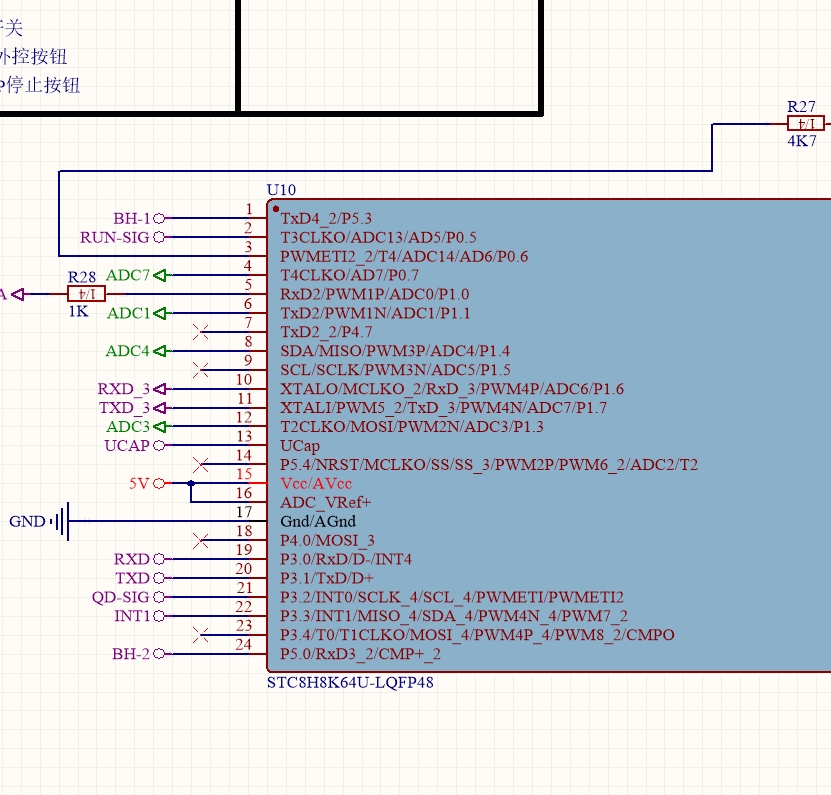The height and width of the screenshot is (795, 831).
Task: Select the INT1 net port
Action: click(x=139, y=616)
